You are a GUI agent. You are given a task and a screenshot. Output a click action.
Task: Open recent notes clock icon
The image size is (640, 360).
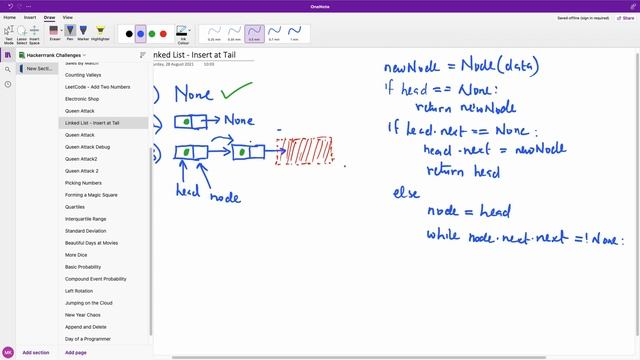click(x=8, y=84)
